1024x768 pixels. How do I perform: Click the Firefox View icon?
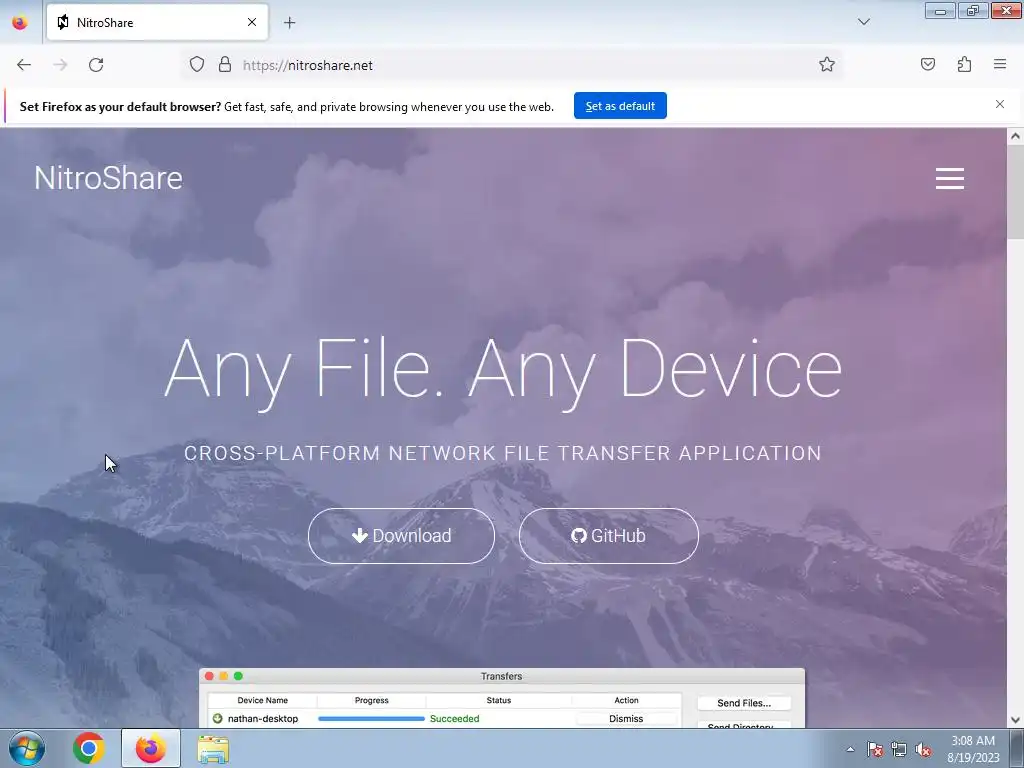pos(20,22)
